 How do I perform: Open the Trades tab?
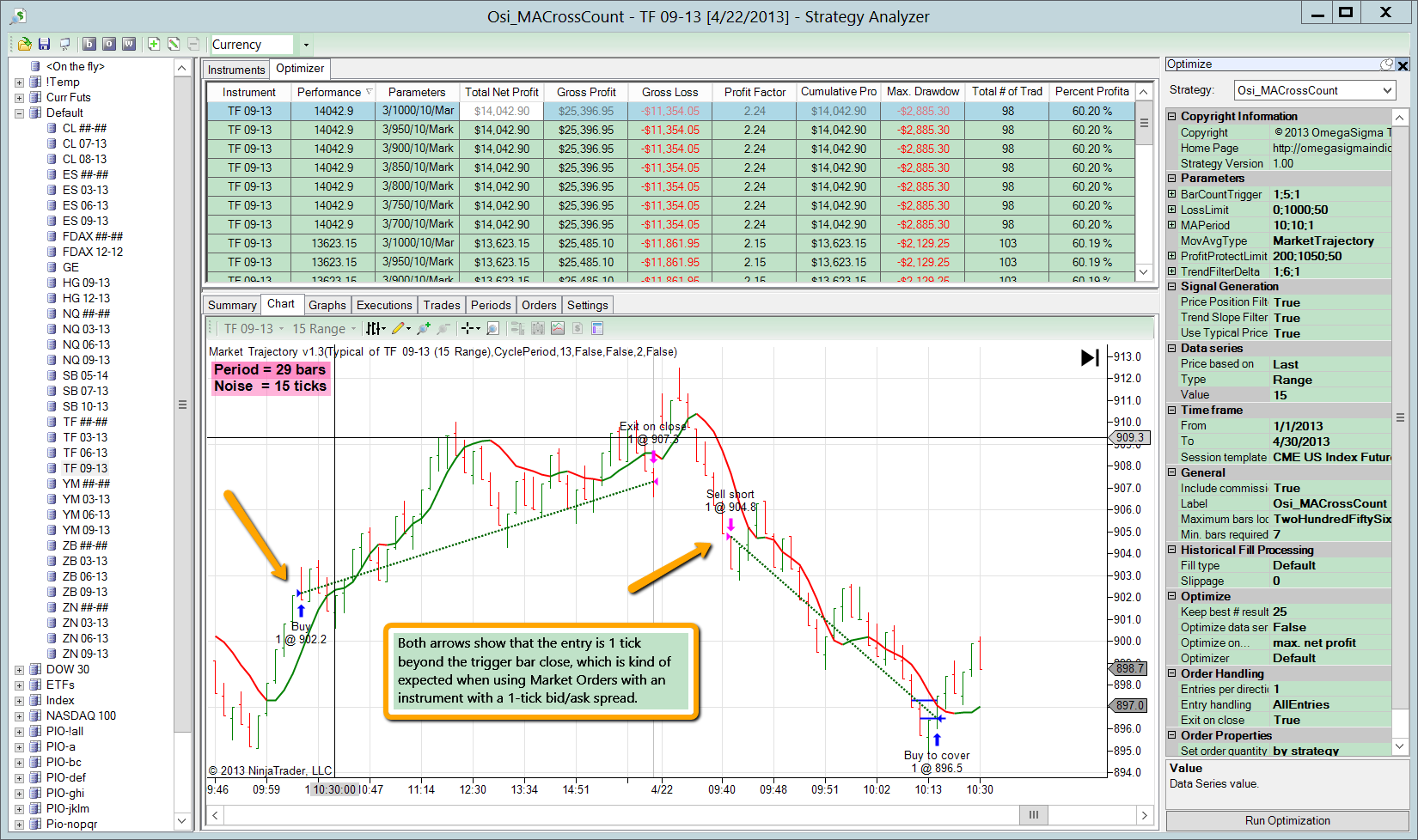[x=442, y=305]
